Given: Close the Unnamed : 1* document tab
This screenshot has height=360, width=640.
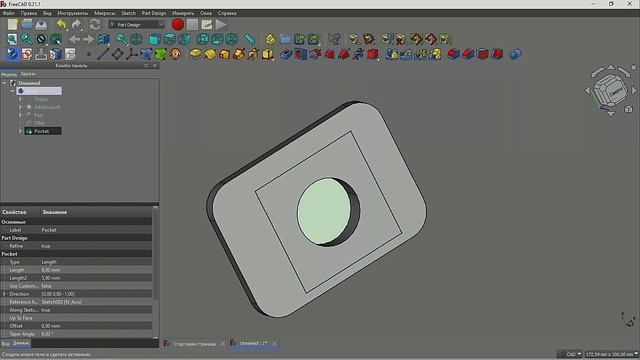Looking at the screenshot, I should click(x=275, y=344).
